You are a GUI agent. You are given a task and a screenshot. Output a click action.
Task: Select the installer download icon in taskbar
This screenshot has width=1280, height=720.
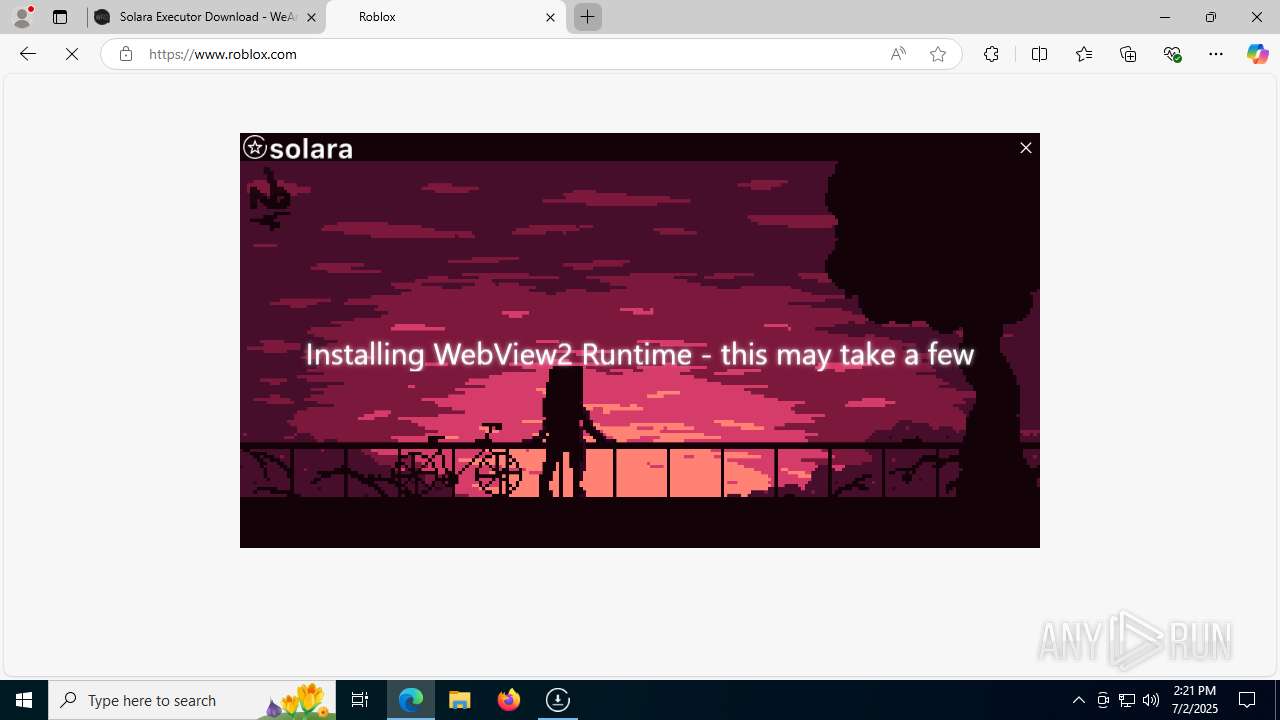pyautogui.click(x=558, y=700)
